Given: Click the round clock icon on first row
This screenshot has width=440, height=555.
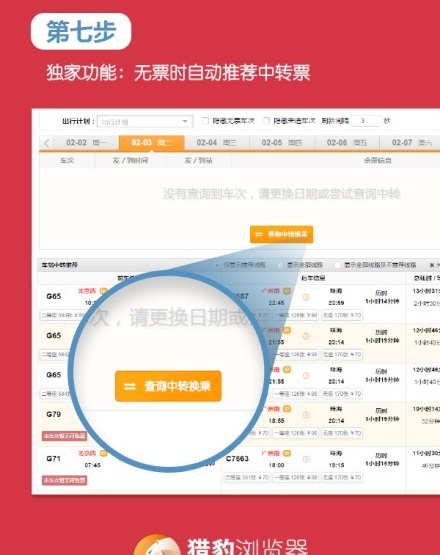Looking at the screenshot, I should tap(306, 297).
